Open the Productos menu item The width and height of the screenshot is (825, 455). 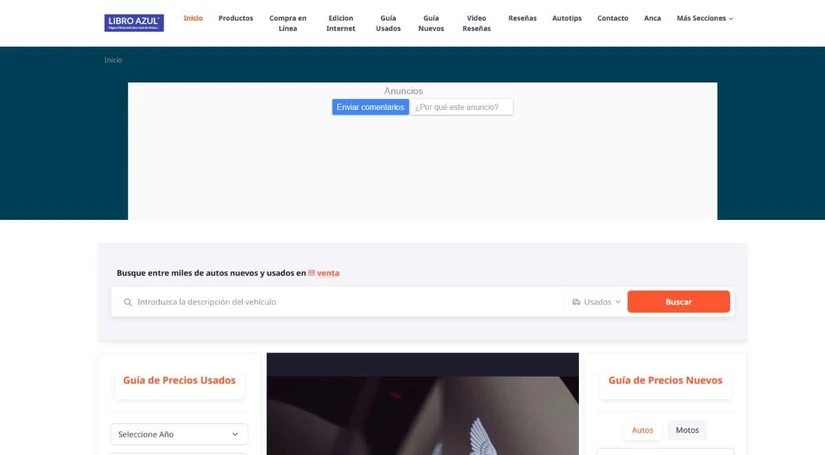coord(236,18)
